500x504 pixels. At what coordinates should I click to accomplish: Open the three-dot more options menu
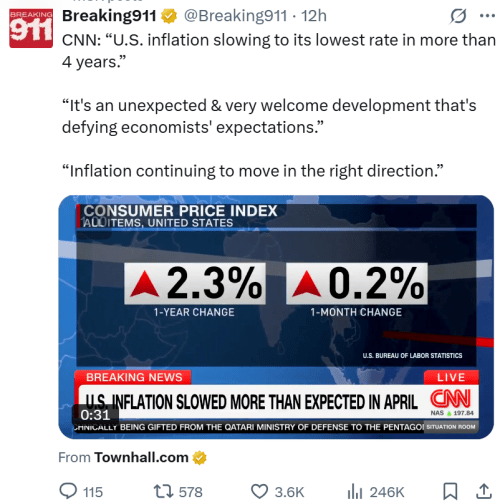pos(487,16)
